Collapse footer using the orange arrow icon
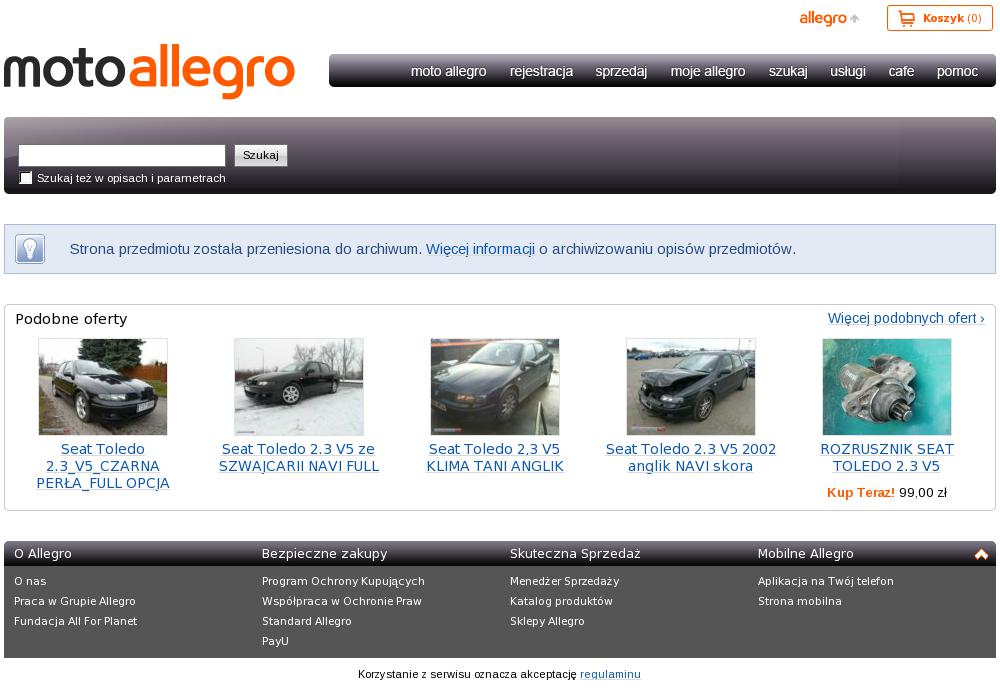 pos(981,554)
